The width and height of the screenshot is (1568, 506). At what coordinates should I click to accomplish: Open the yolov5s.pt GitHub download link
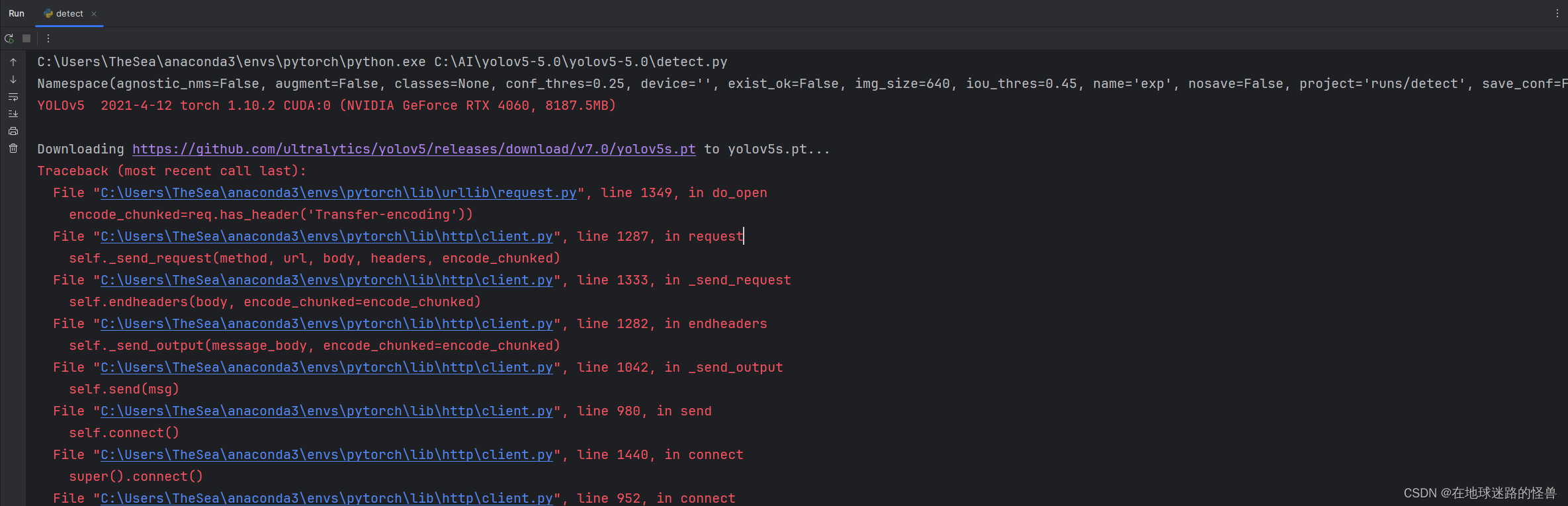click(414, 149)
